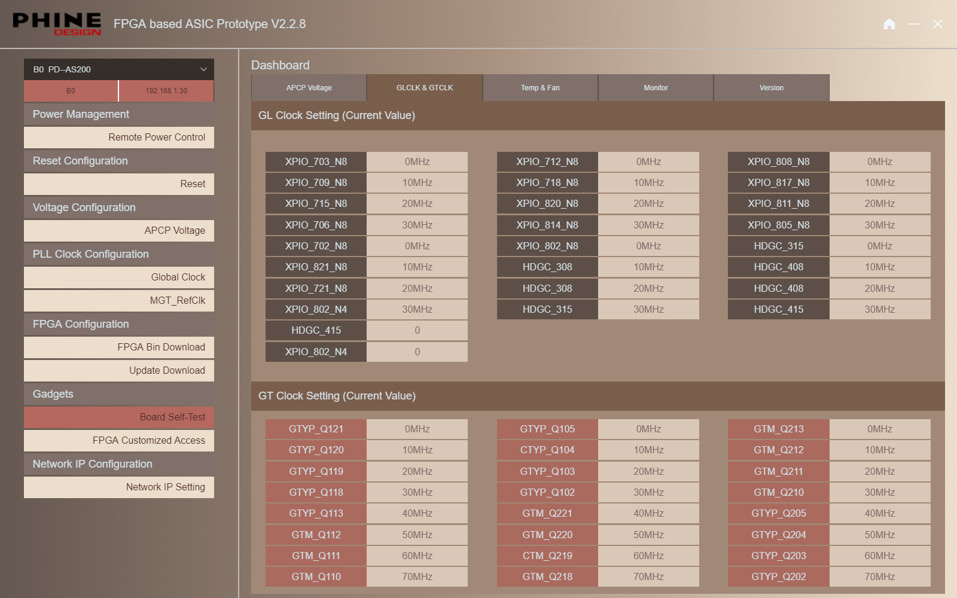Click the XPIO_805_N8 30MHz value

pos(880,225)
